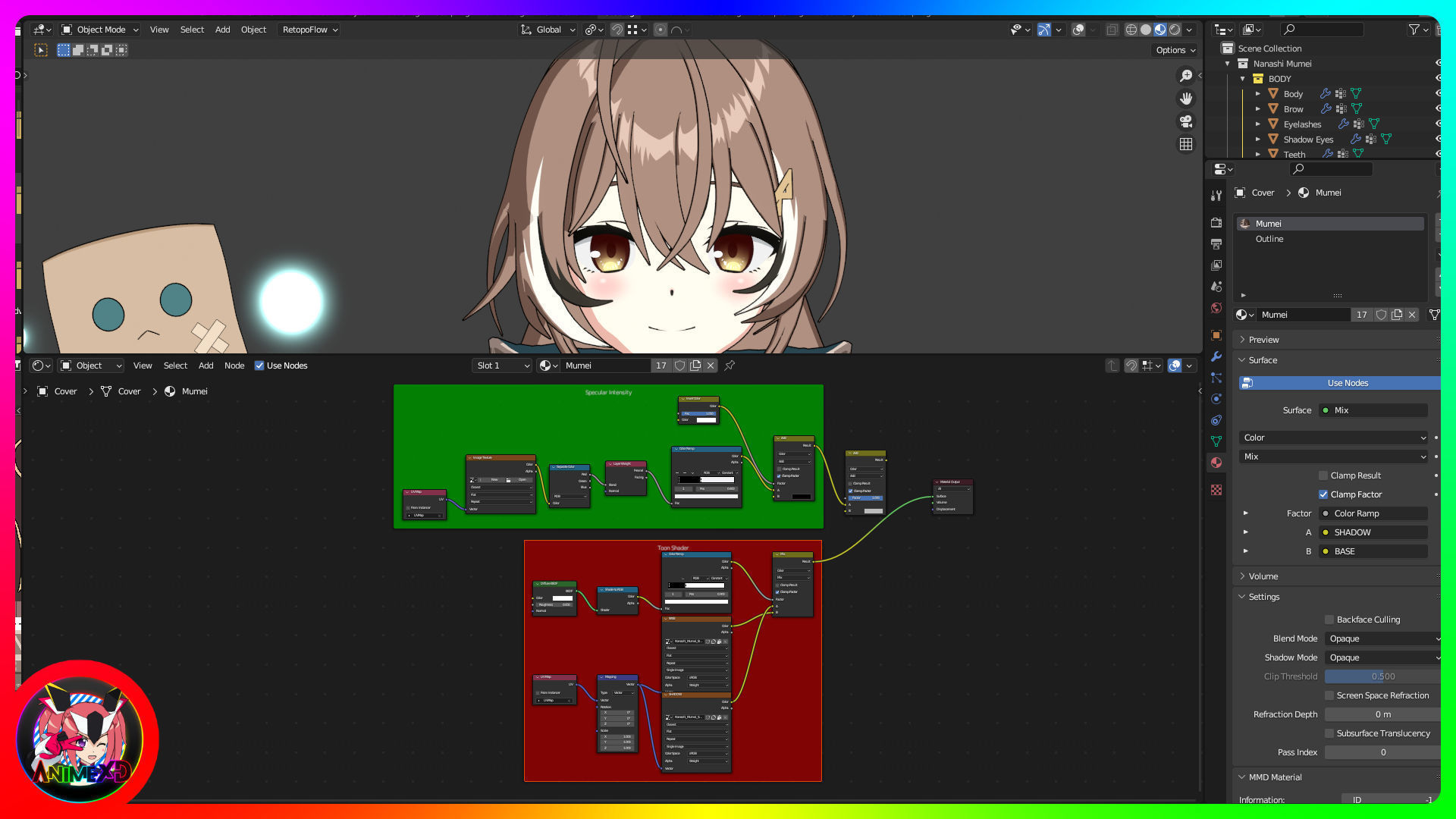This screenshot has height=819, width=1456.
Task: Enable Backface Culling checkbox
Action: pos(1329,620)
